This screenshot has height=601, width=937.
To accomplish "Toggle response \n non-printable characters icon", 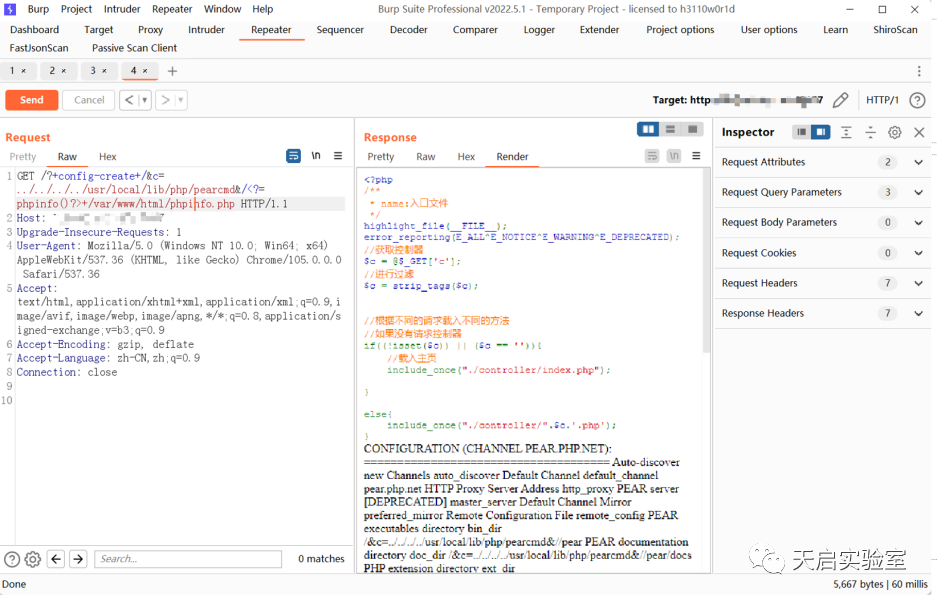I will coord(674,156).
